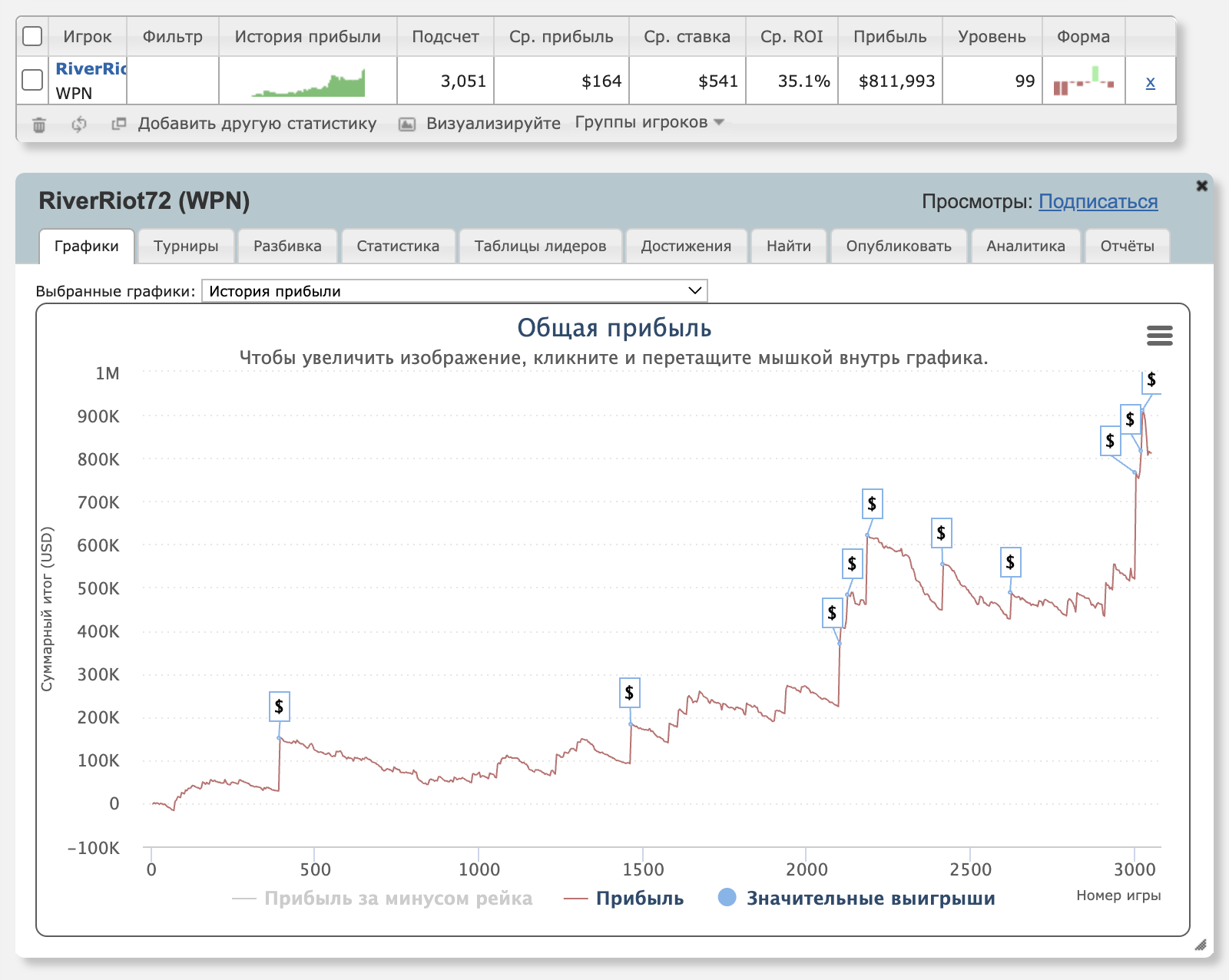
Task: Click the refresh arrows icon
Action: pyautogui.click(x=78, y=124)
